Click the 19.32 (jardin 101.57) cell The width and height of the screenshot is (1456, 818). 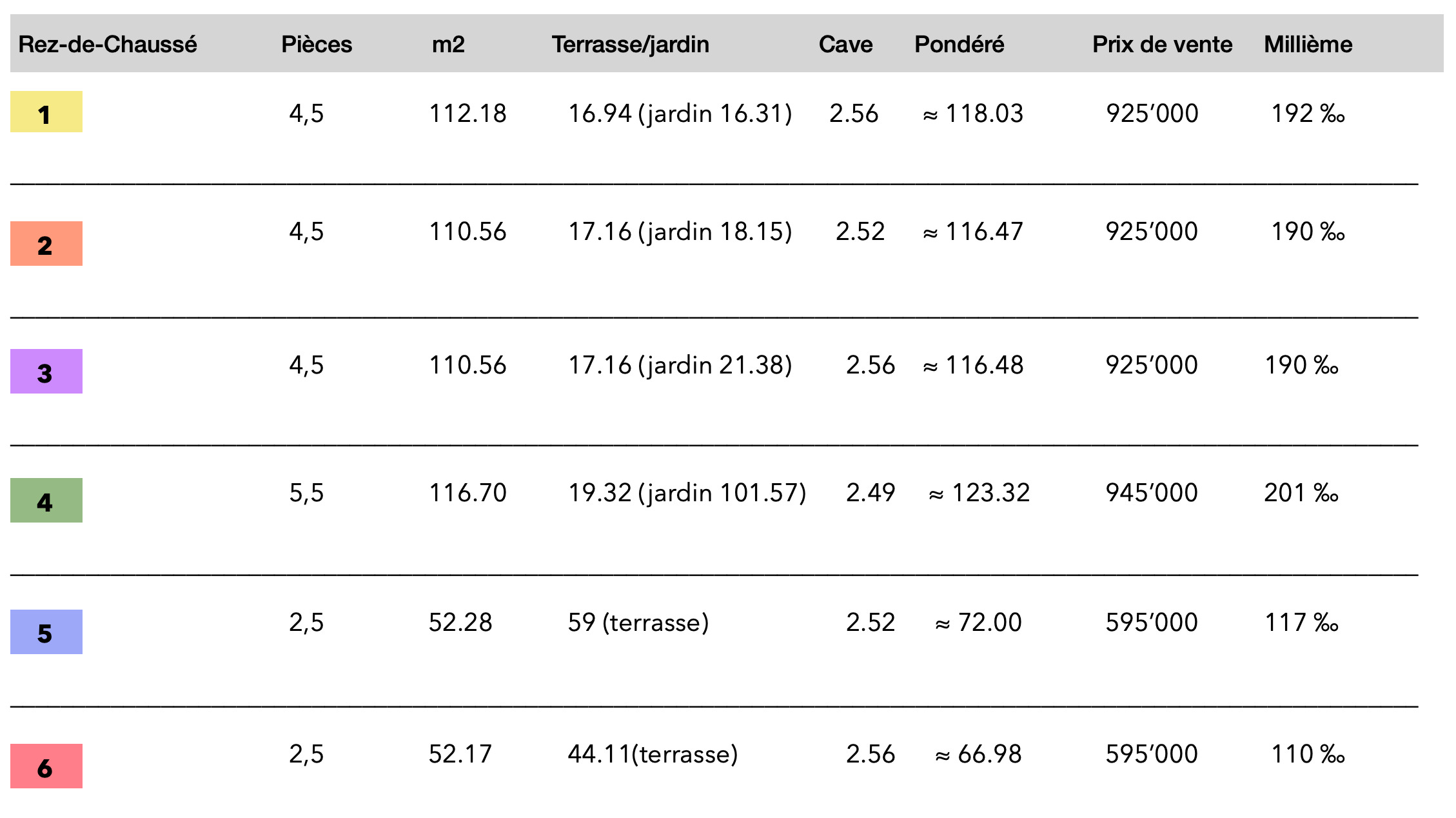pos(687,493)
